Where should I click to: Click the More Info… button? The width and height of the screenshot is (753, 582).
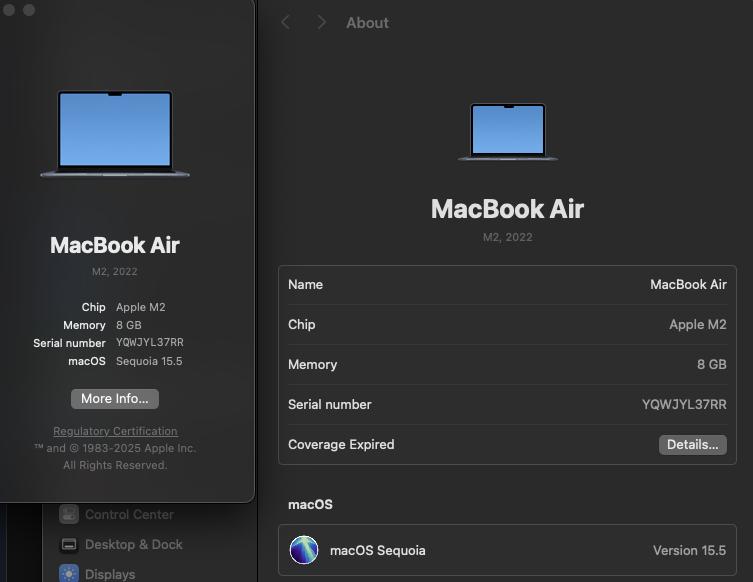pos(115,399)
